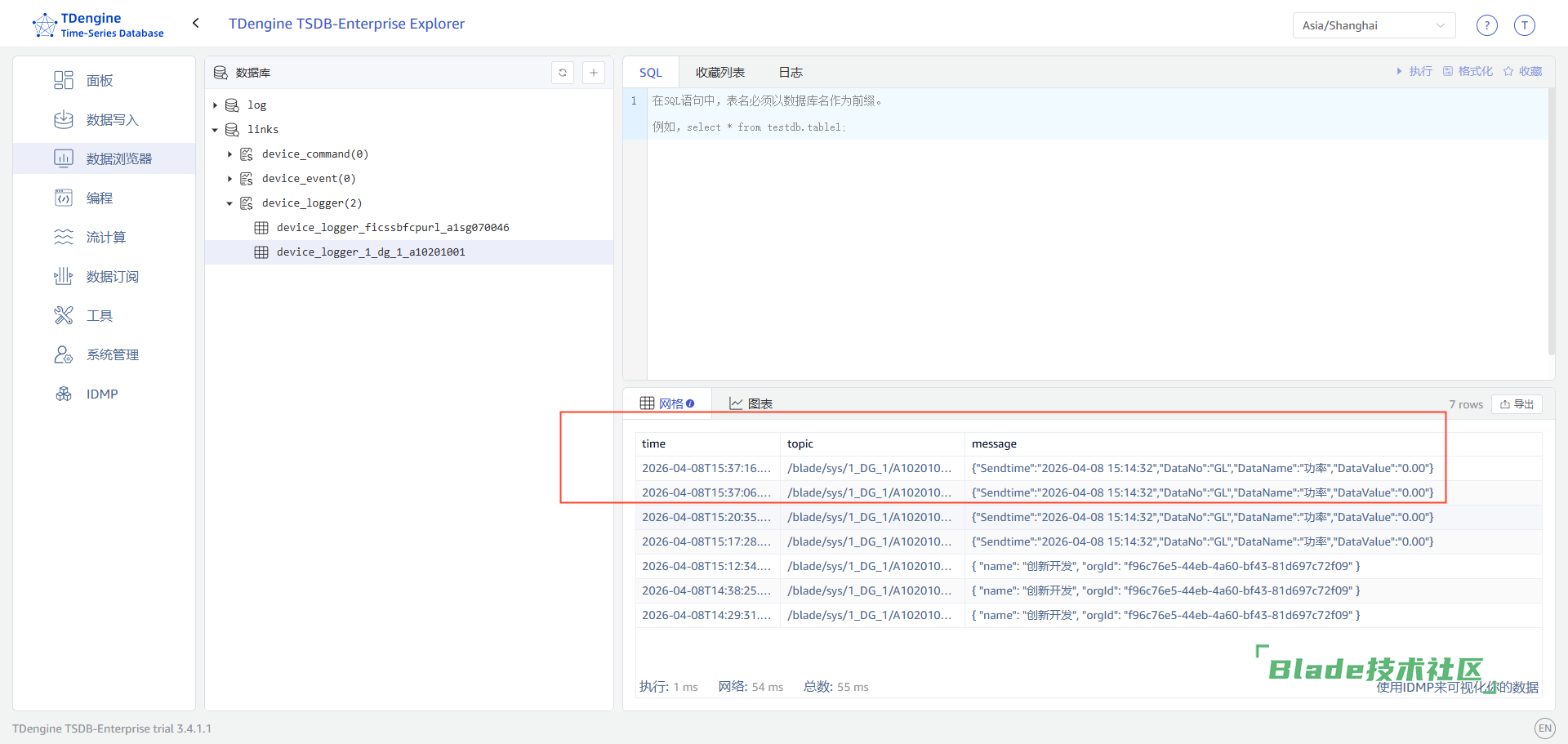Screen dimensions: 1568x744
Task: Click the 导出 export button
Action: pos(1517,404)
